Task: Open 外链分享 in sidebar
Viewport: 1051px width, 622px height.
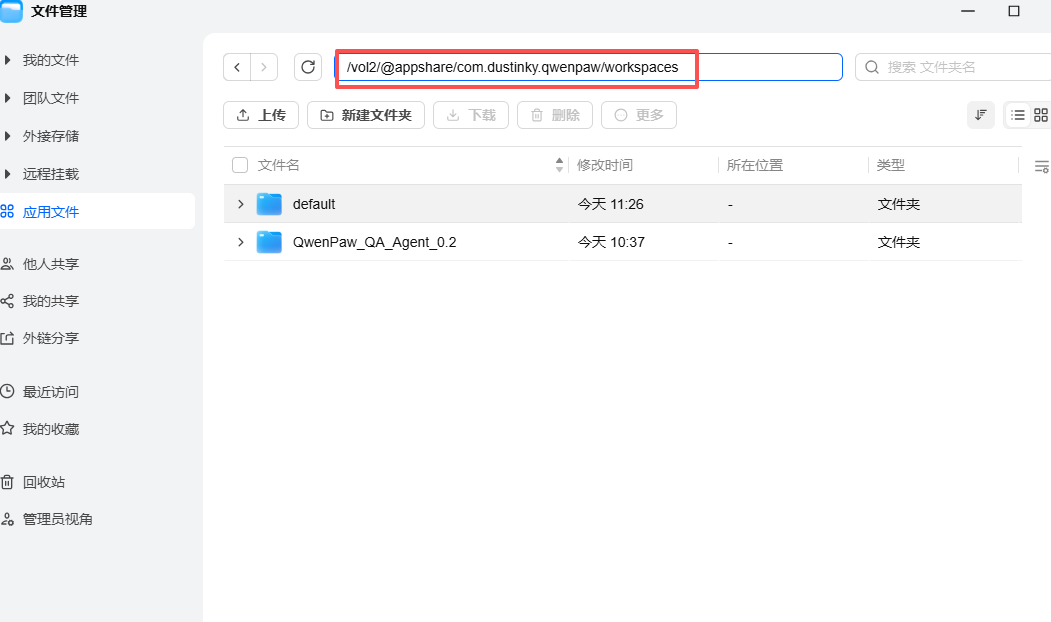Action: (x=51, y=338)
